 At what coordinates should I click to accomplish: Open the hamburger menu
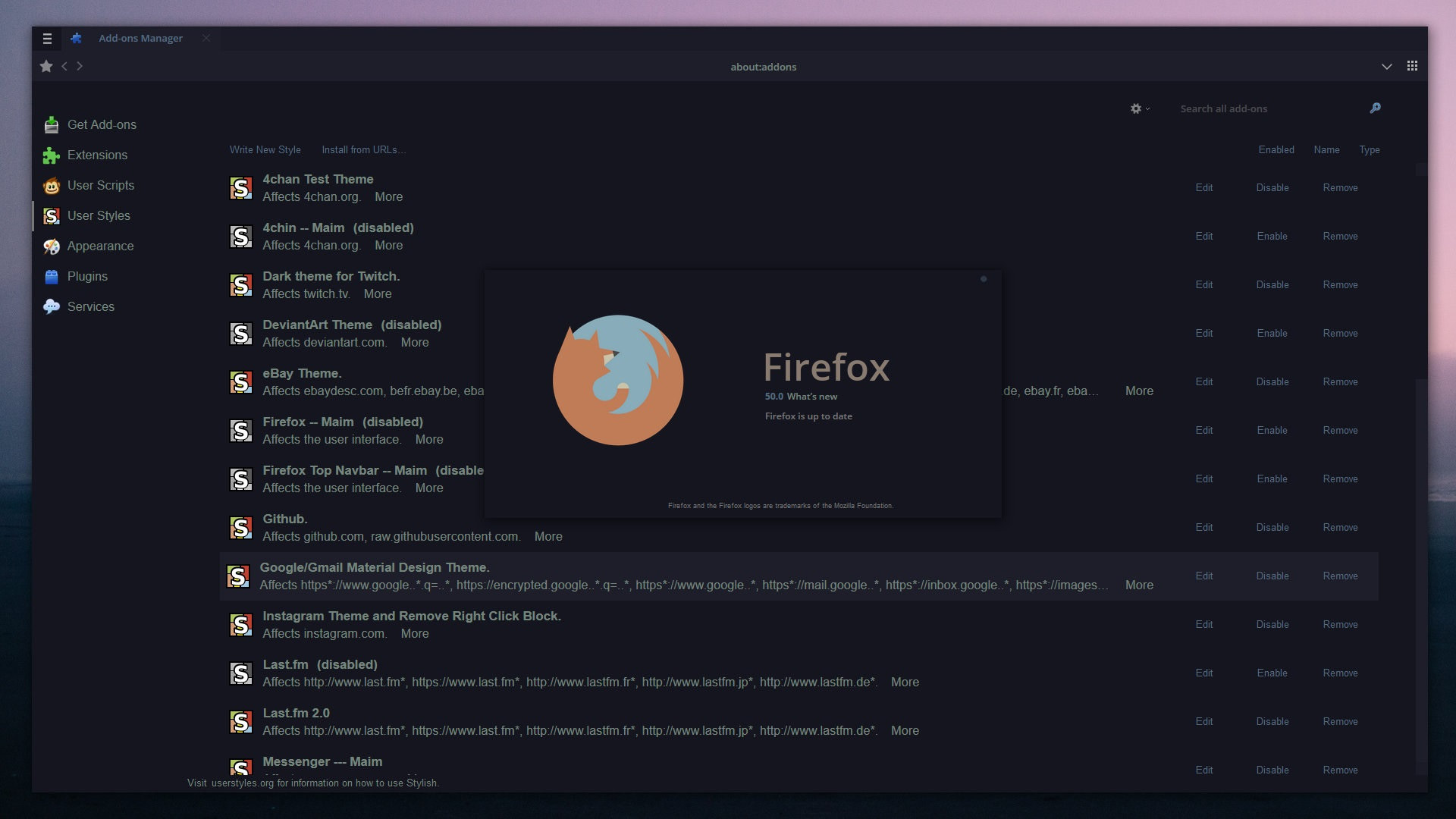(47, 39)
